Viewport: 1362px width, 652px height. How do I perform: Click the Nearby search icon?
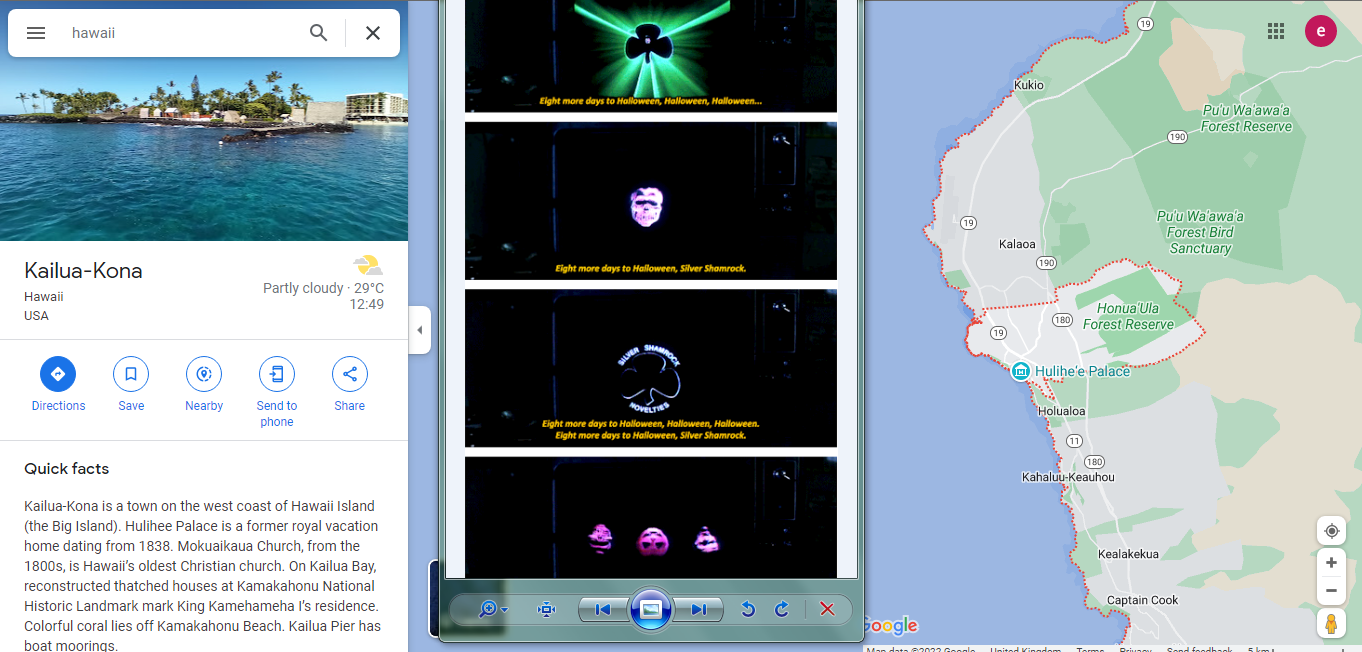204,374
